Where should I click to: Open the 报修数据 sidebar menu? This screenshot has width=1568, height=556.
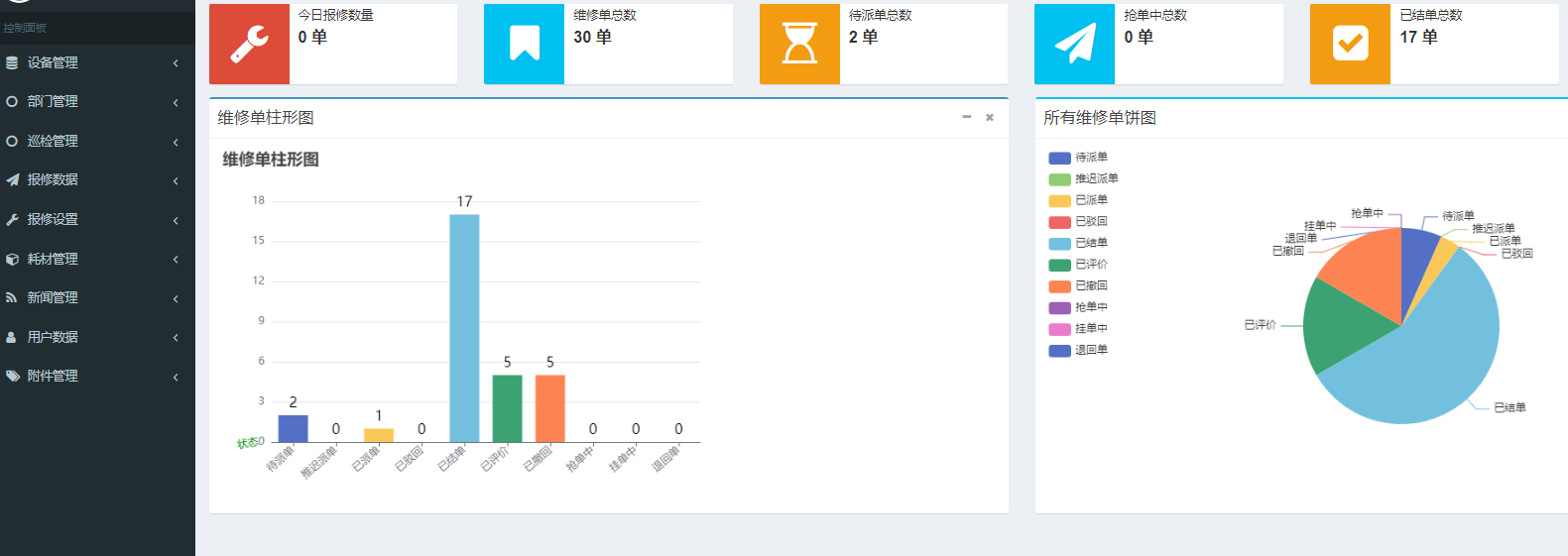pyautogui.click(x=97, y=179)
